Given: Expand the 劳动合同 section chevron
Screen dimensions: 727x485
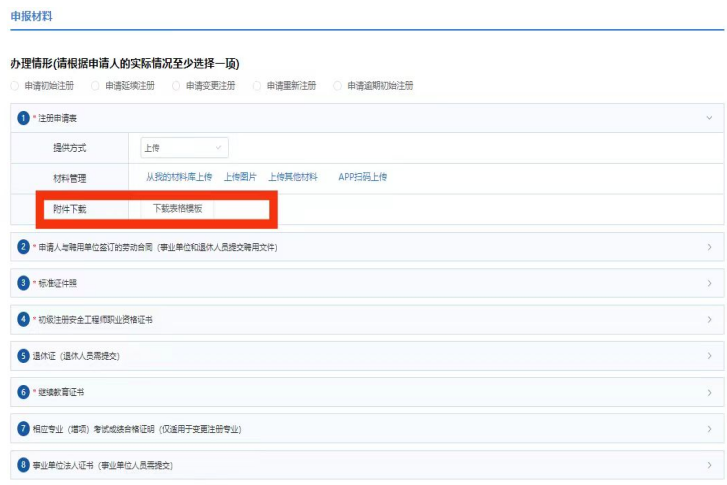Looking at the screenshot, I should click(x=709, y=247).
